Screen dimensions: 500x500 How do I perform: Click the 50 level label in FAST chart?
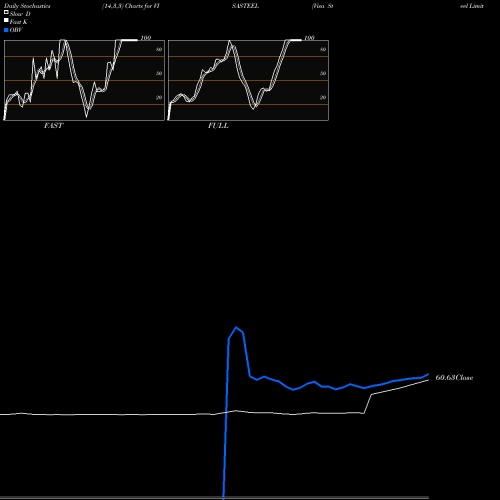pos(159,74)
